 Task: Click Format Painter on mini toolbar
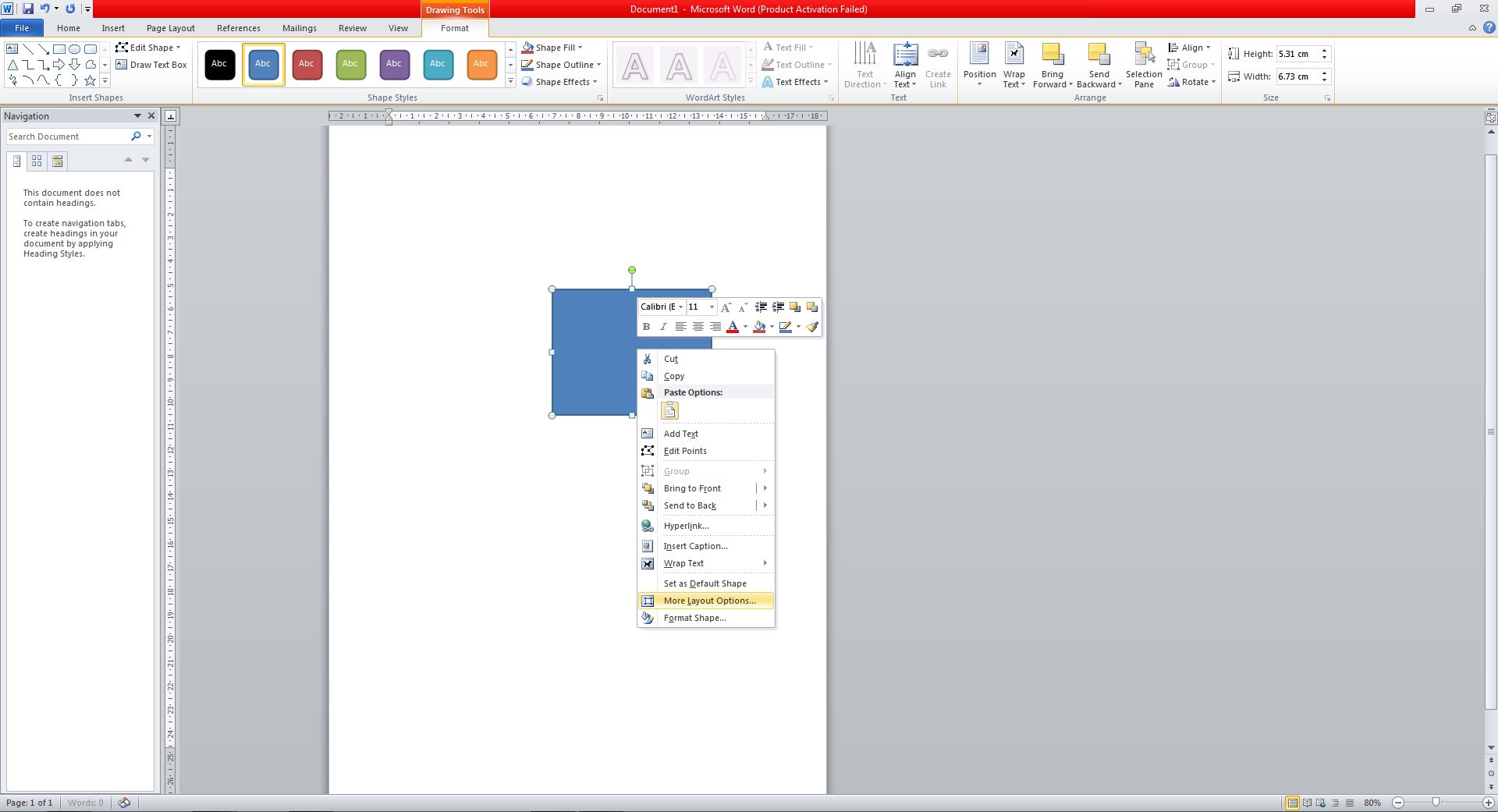click(812, 327)
